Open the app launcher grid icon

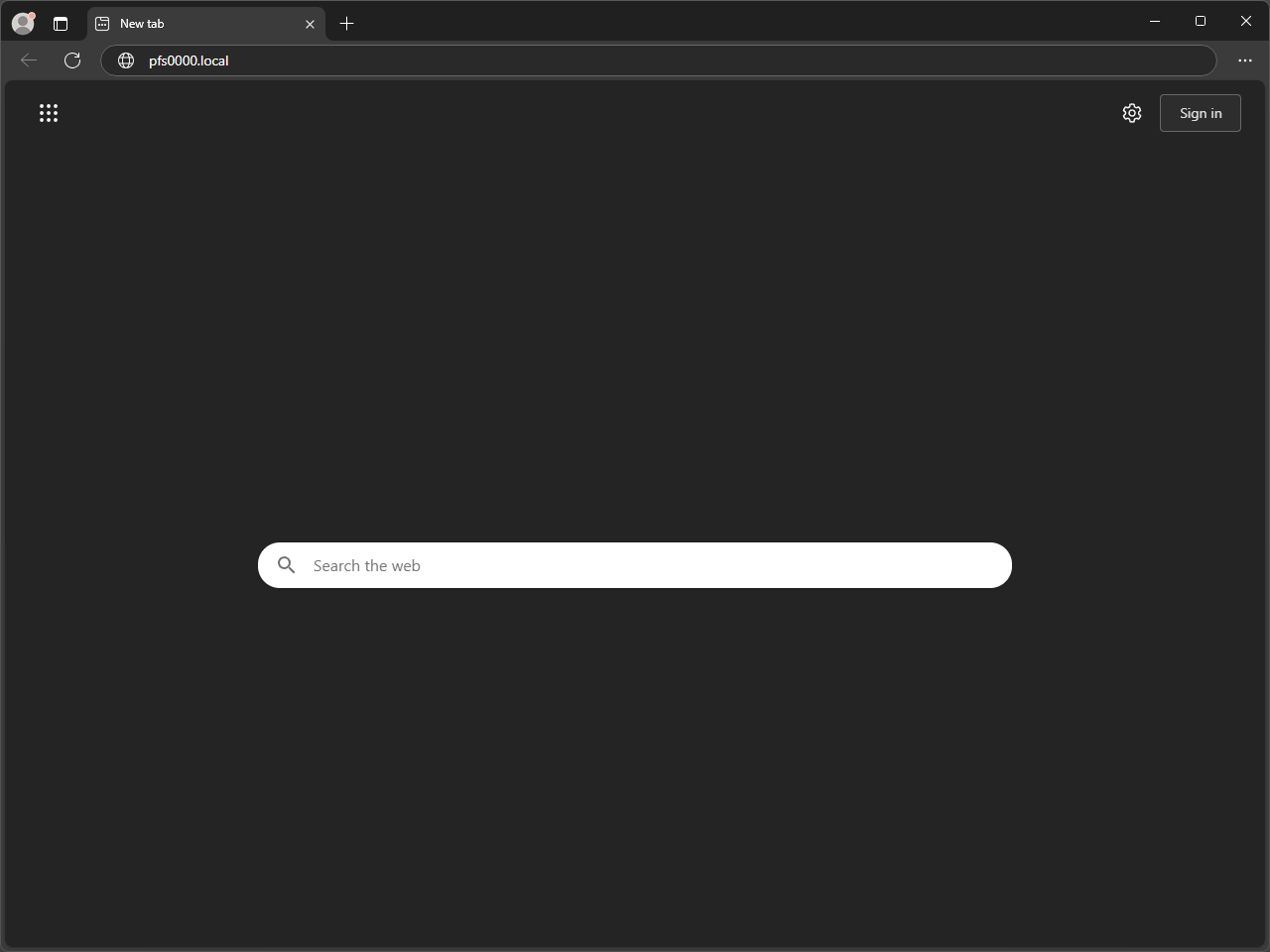49,113
